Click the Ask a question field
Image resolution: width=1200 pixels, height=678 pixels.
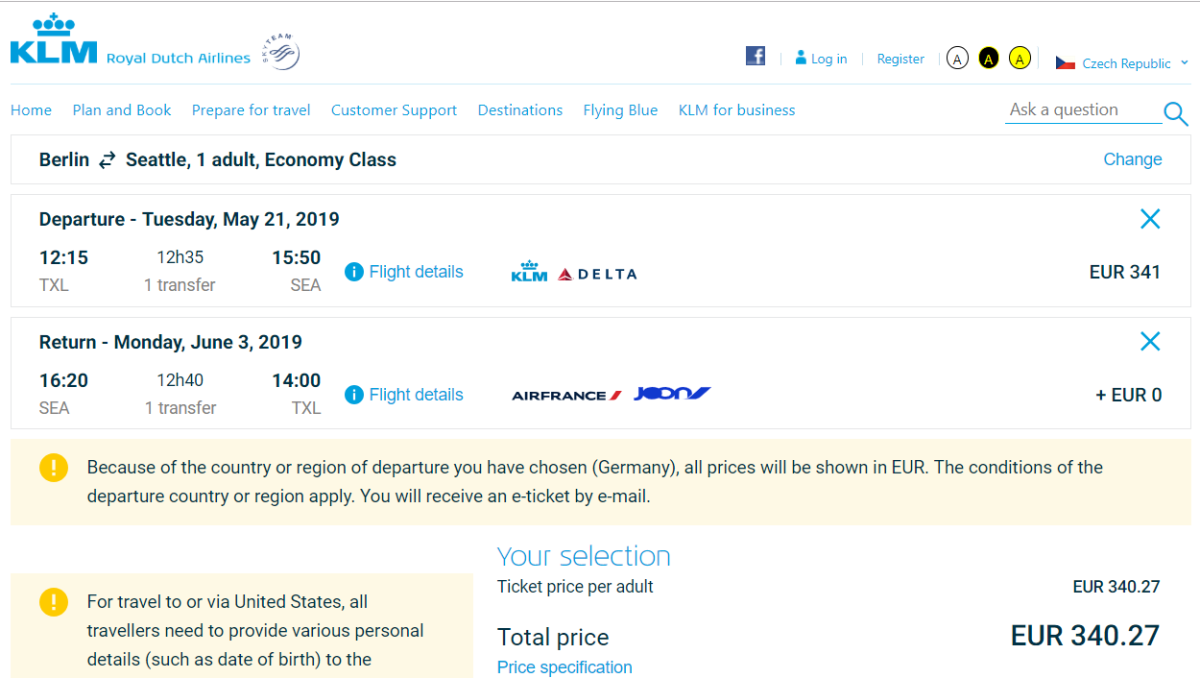click(x=1080, y=110)
